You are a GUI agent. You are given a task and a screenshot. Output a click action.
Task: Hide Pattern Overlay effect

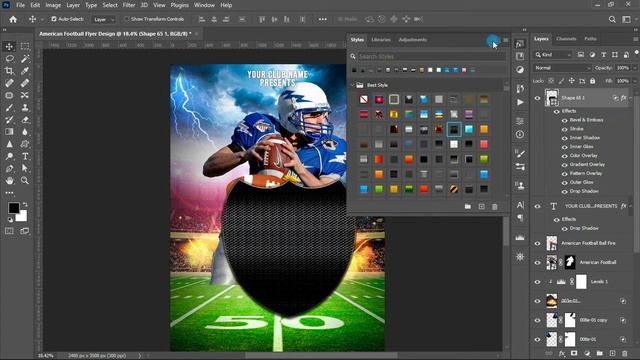pos(564,174)
